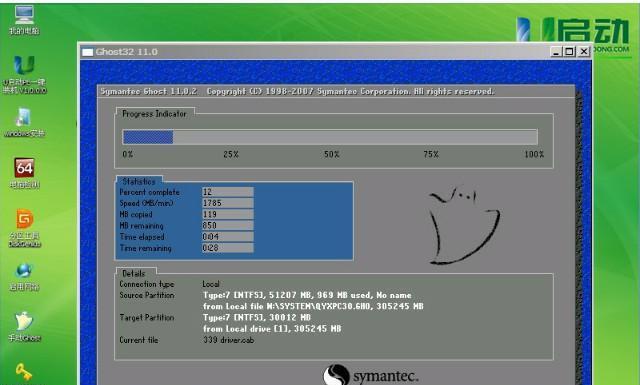
Task: Launch the manual Ghost desktop icon
Action: (x=24, y=327)
